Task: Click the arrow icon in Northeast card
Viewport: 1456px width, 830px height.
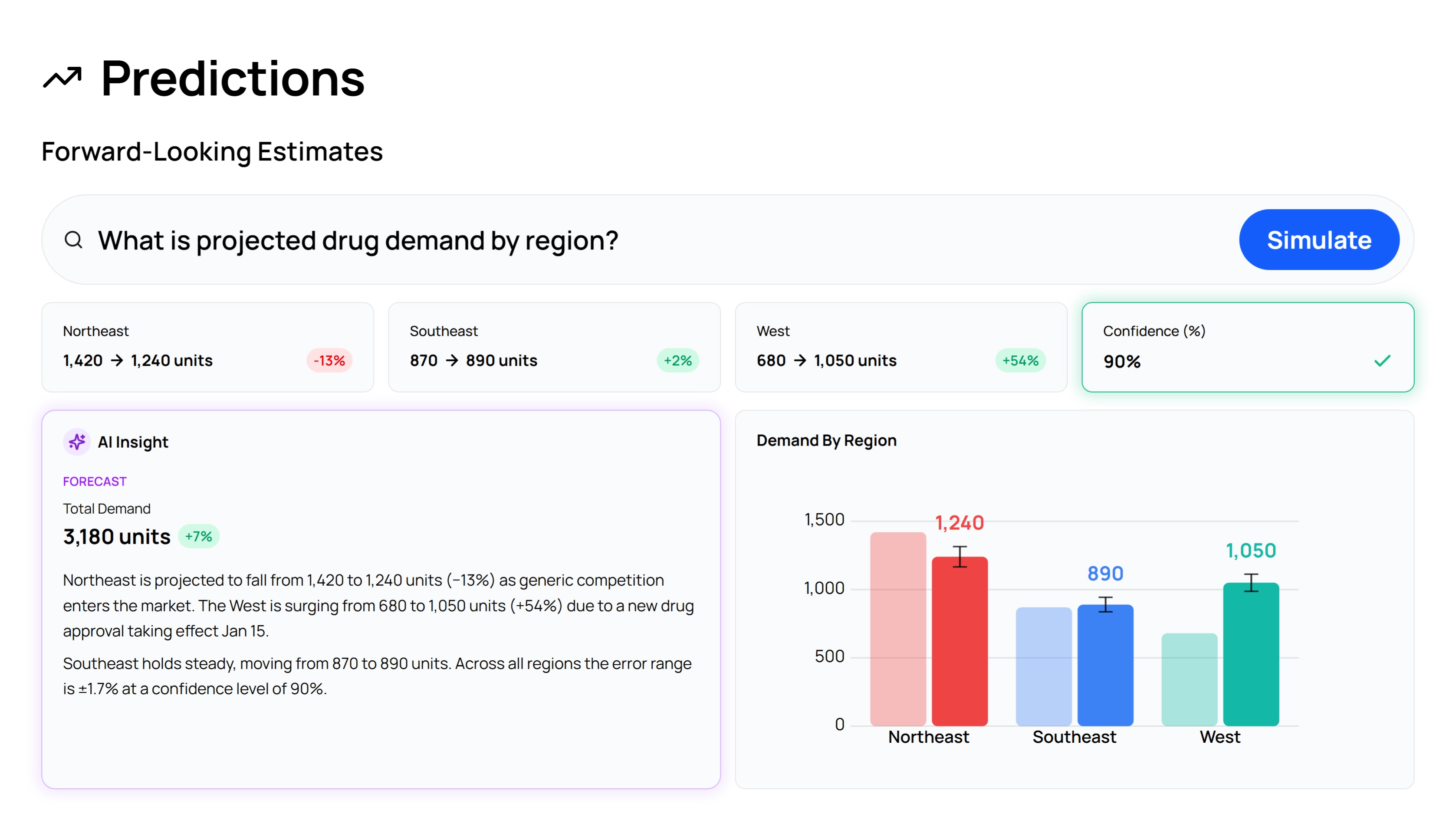Action: [117, 360]
